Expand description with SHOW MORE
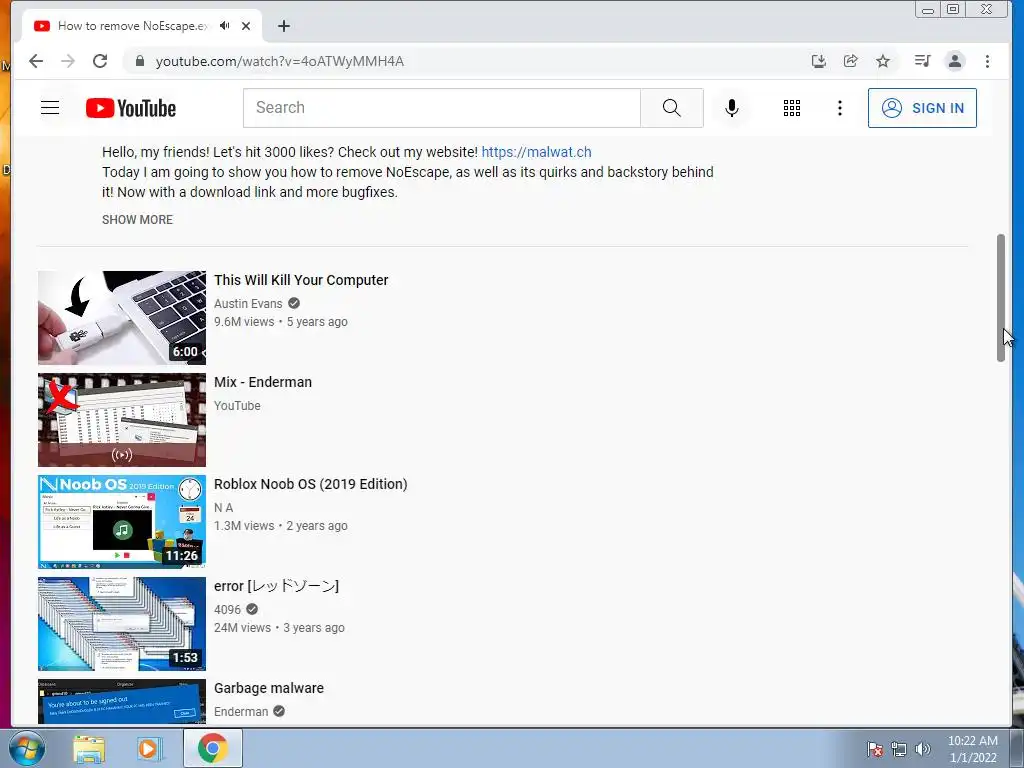Image resolution: width=1024 pixels, height=768 pixels. tap(137, 220)
